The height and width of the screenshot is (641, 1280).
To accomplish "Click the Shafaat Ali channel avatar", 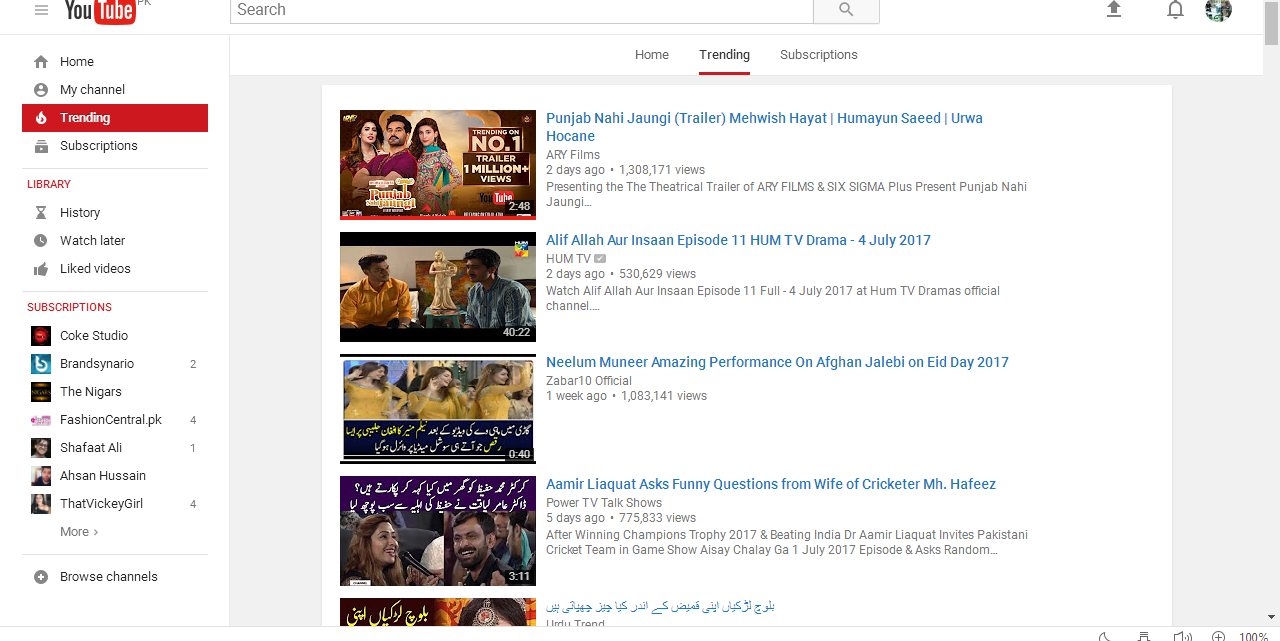I will pos(41,448).
